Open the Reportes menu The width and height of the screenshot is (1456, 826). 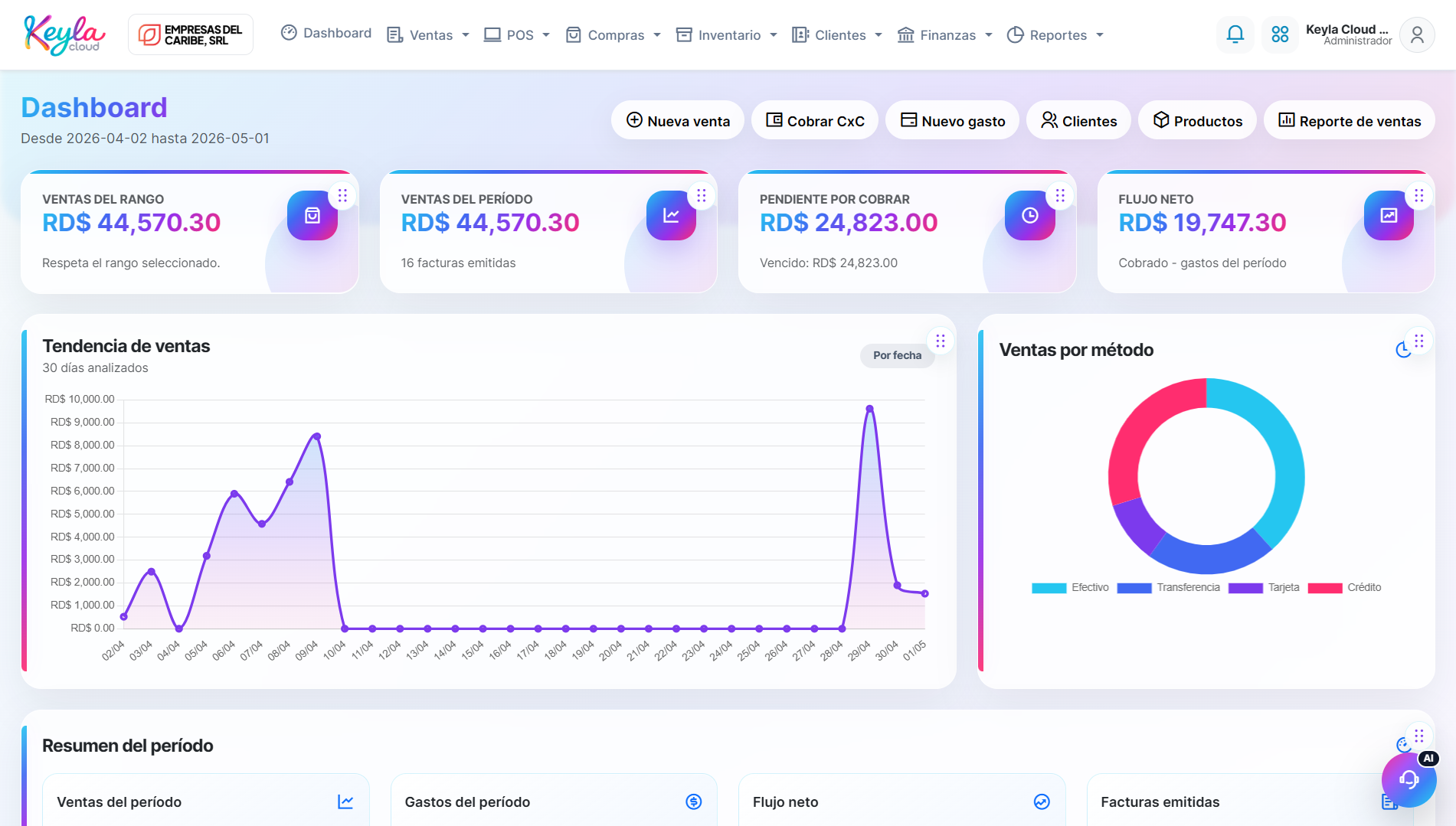click(x=1055, y=35)
